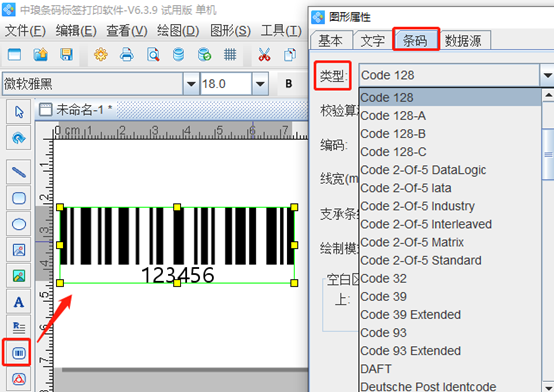
Task: Select Code 128-B option
Action: coord(450,134)
